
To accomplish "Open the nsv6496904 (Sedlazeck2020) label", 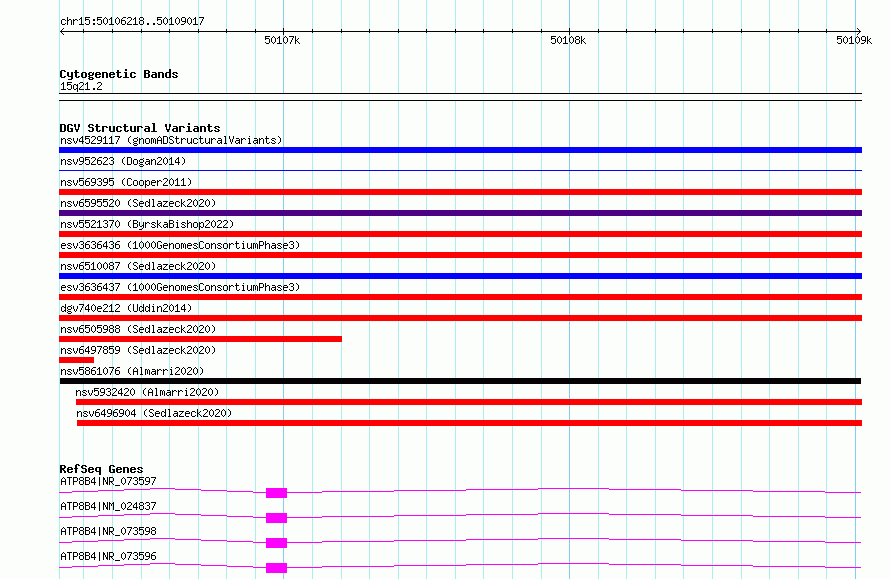I will (154, 413).
